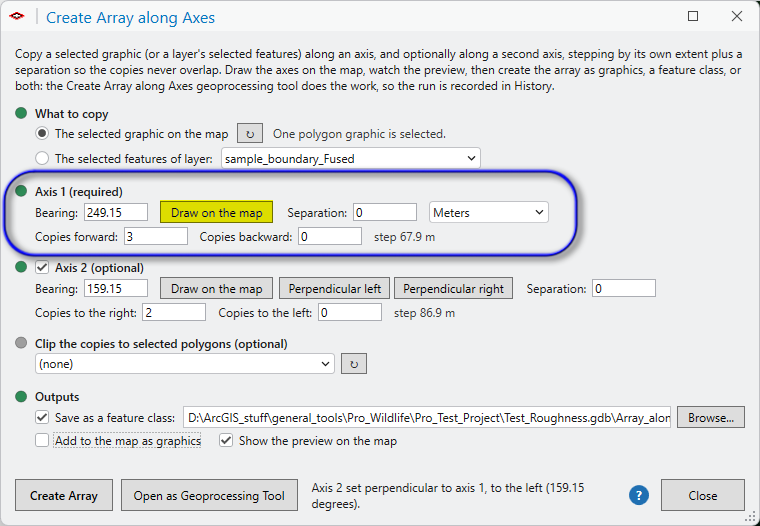The image size is (760, 526).
Task: Click the Copies backward field
Action: 330,237
